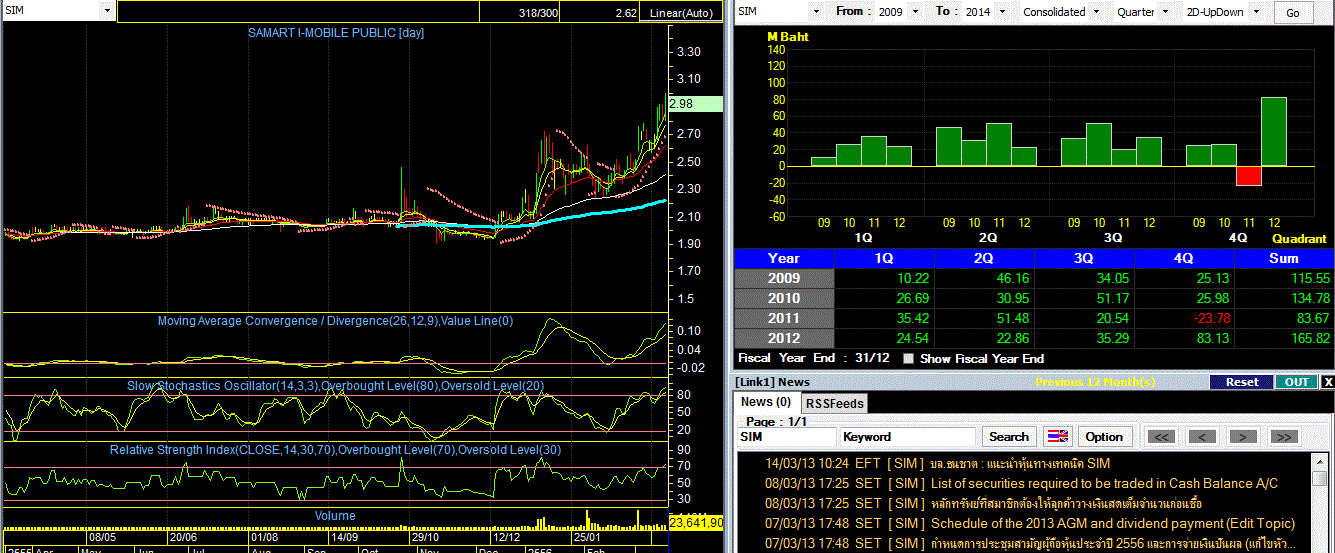The height and width of the screenshot is (553, 1335).
Task: Click the Keyword input field
Action: [908, 437]
